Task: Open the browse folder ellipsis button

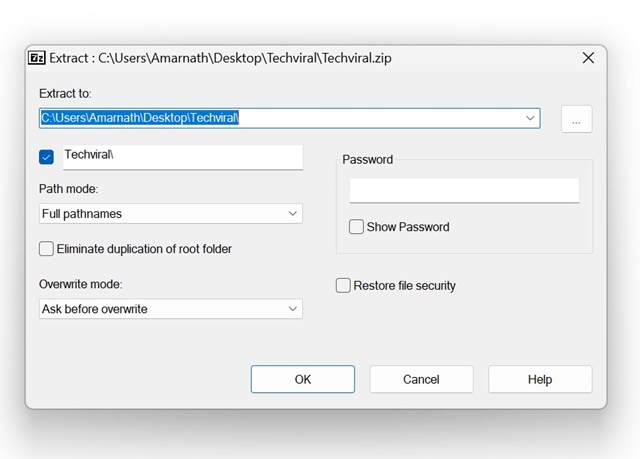Action: click(576, 119)
